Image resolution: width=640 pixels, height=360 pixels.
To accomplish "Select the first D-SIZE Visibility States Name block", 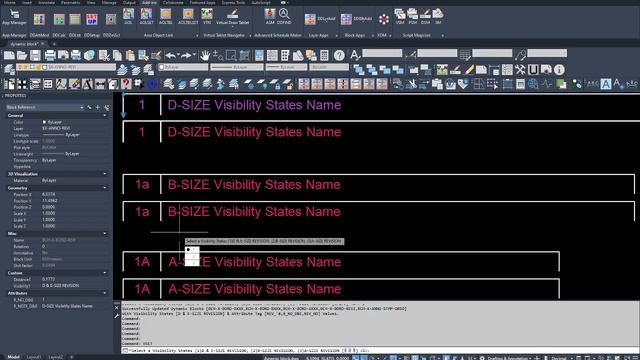I will pyautogui.click(x=254, y=105).
